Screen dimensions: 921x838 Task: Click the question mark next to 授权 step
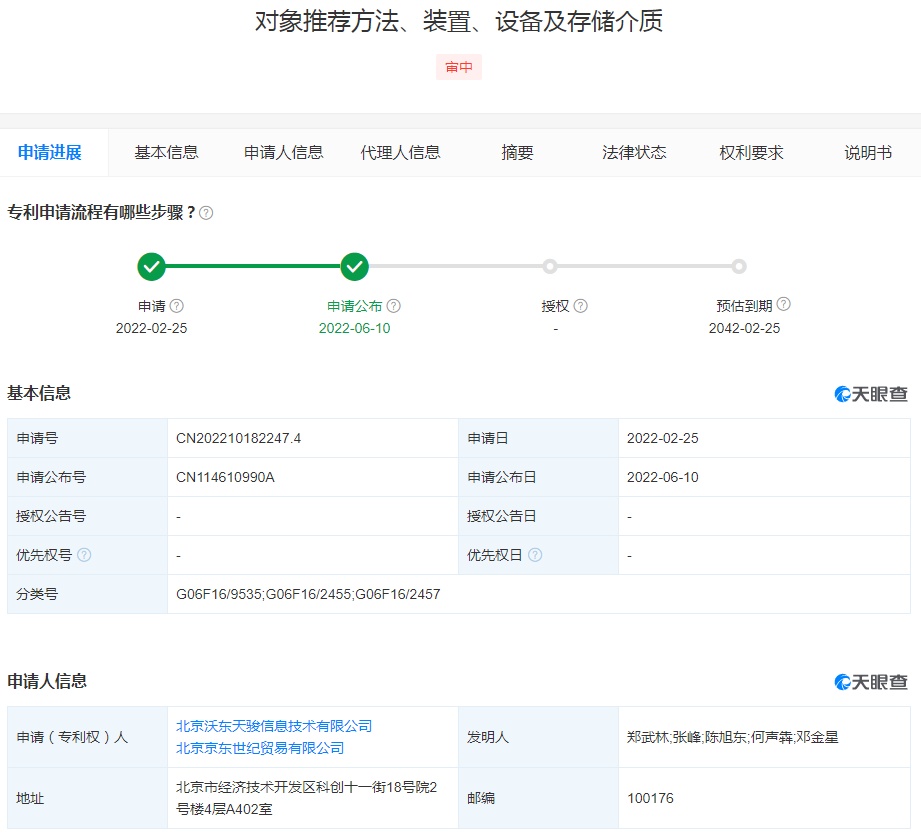(x=580, y=306)
